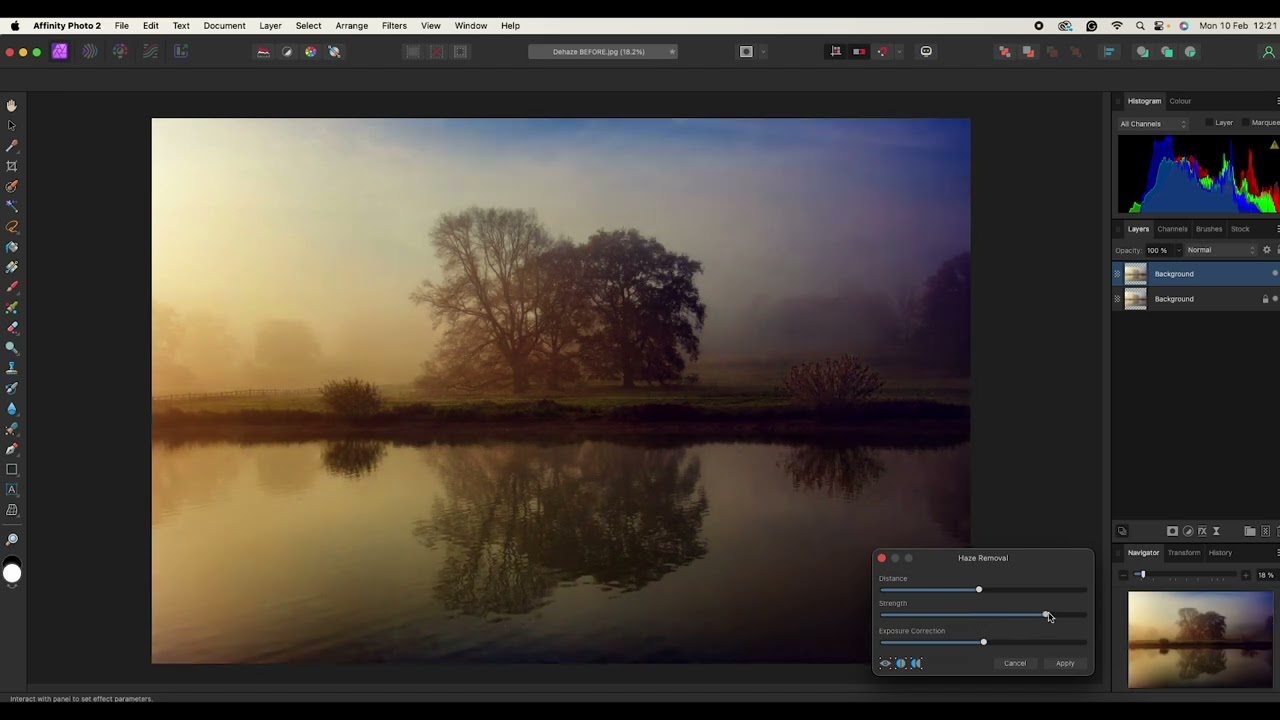Toggle the Layer checkbox in Histogram
The height and width of the screenshot is (720, 1280).
tap(1208, 123)
